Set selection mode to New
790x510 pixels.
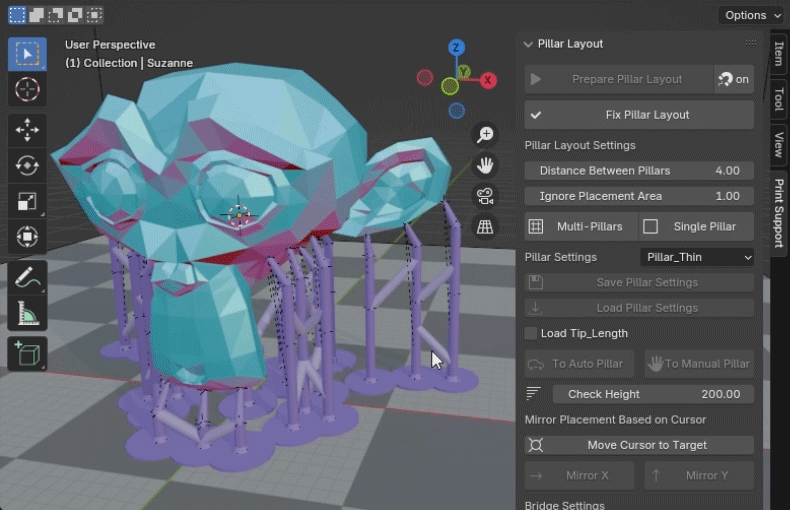[x=17, y=15]
